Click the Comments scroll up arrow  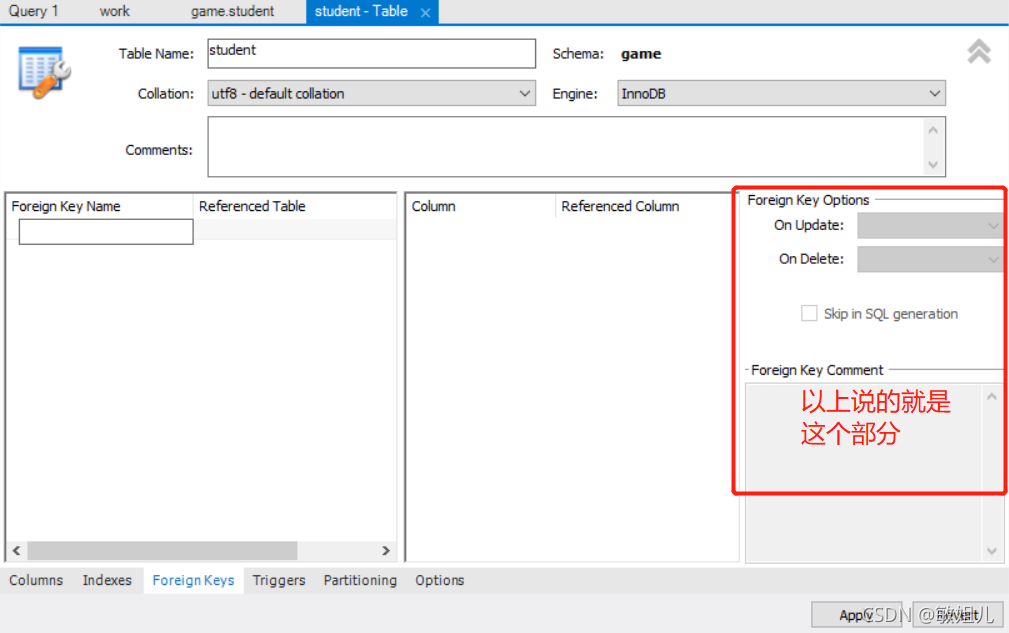[x=934, y=130]
